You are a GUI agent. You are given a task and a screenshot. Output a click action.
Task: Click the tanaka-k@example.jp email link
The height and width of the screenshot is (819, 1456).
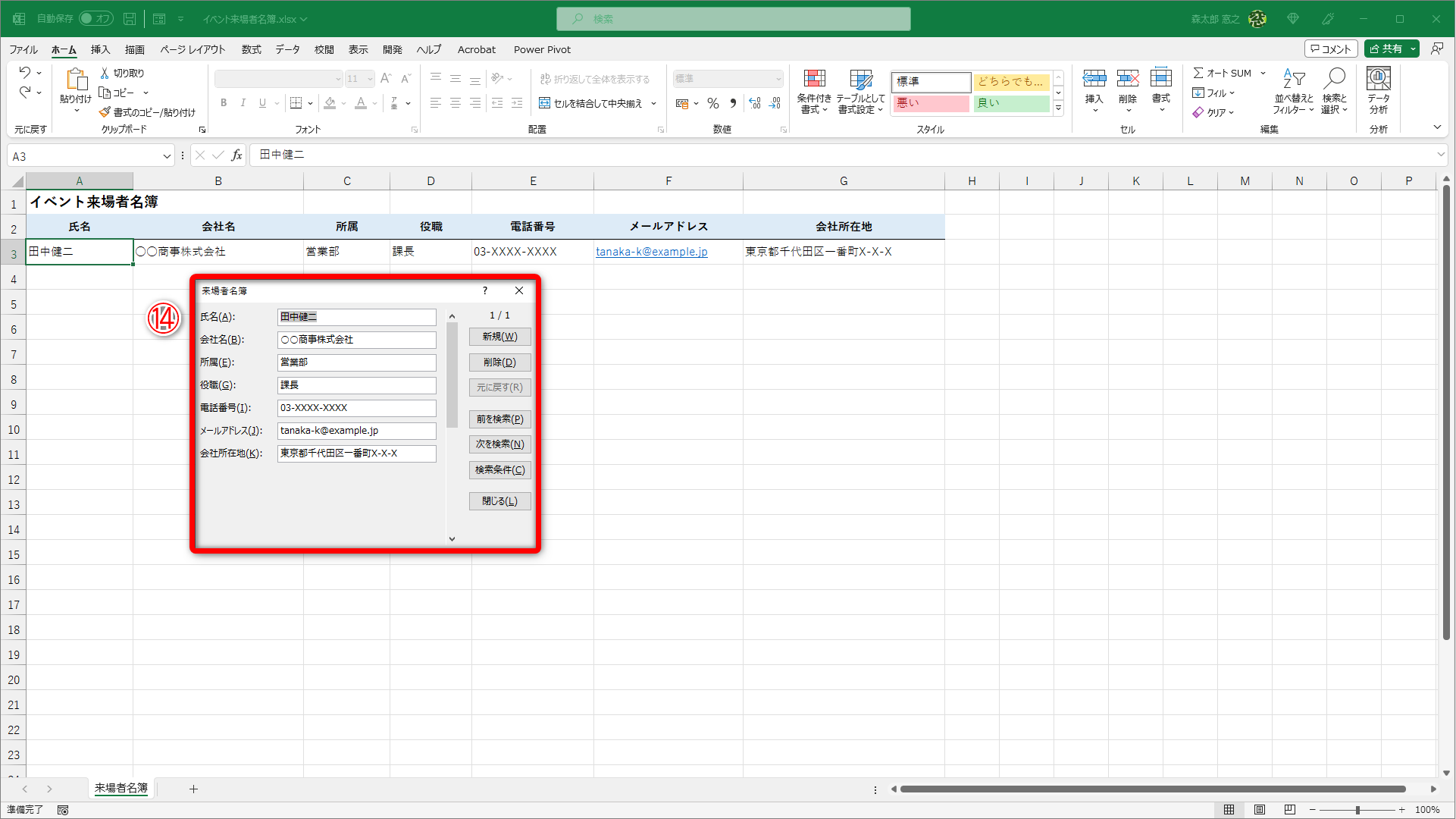click(x=651, y=252)
